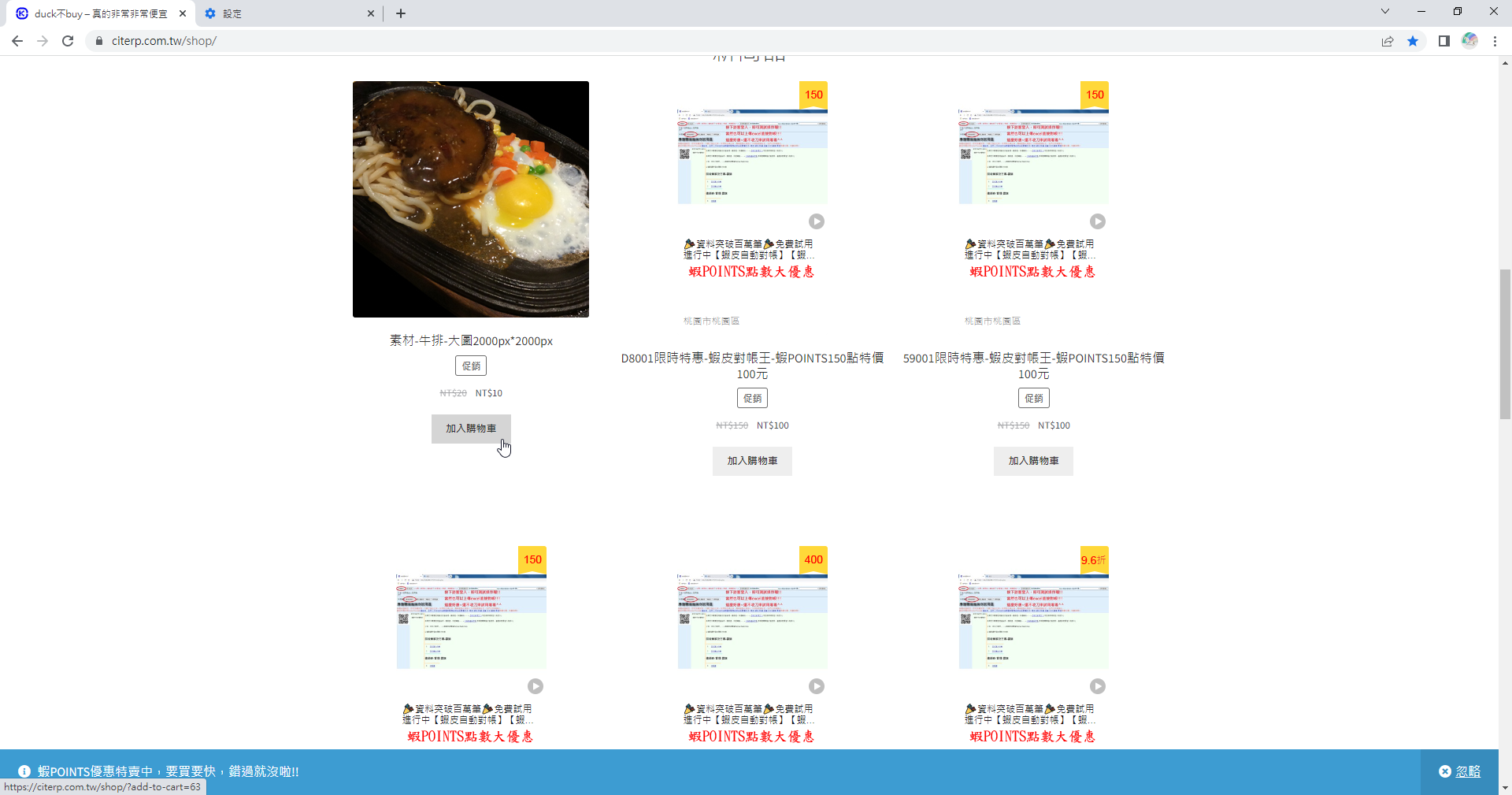The height and width of the screenshot is (795, 1512).
Task: Toggle the browser side panel
Action: click(1443, 41)
